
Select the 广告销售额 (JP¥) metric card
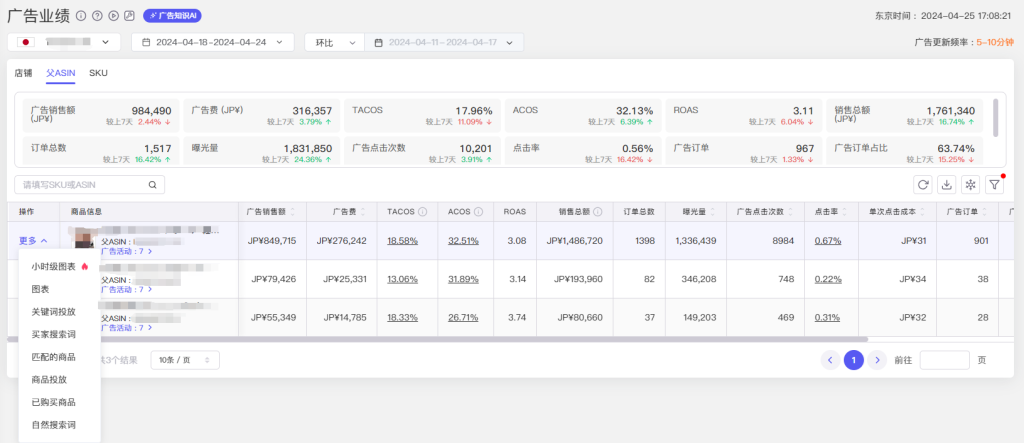pyautogui.click(x=101, y=115)
